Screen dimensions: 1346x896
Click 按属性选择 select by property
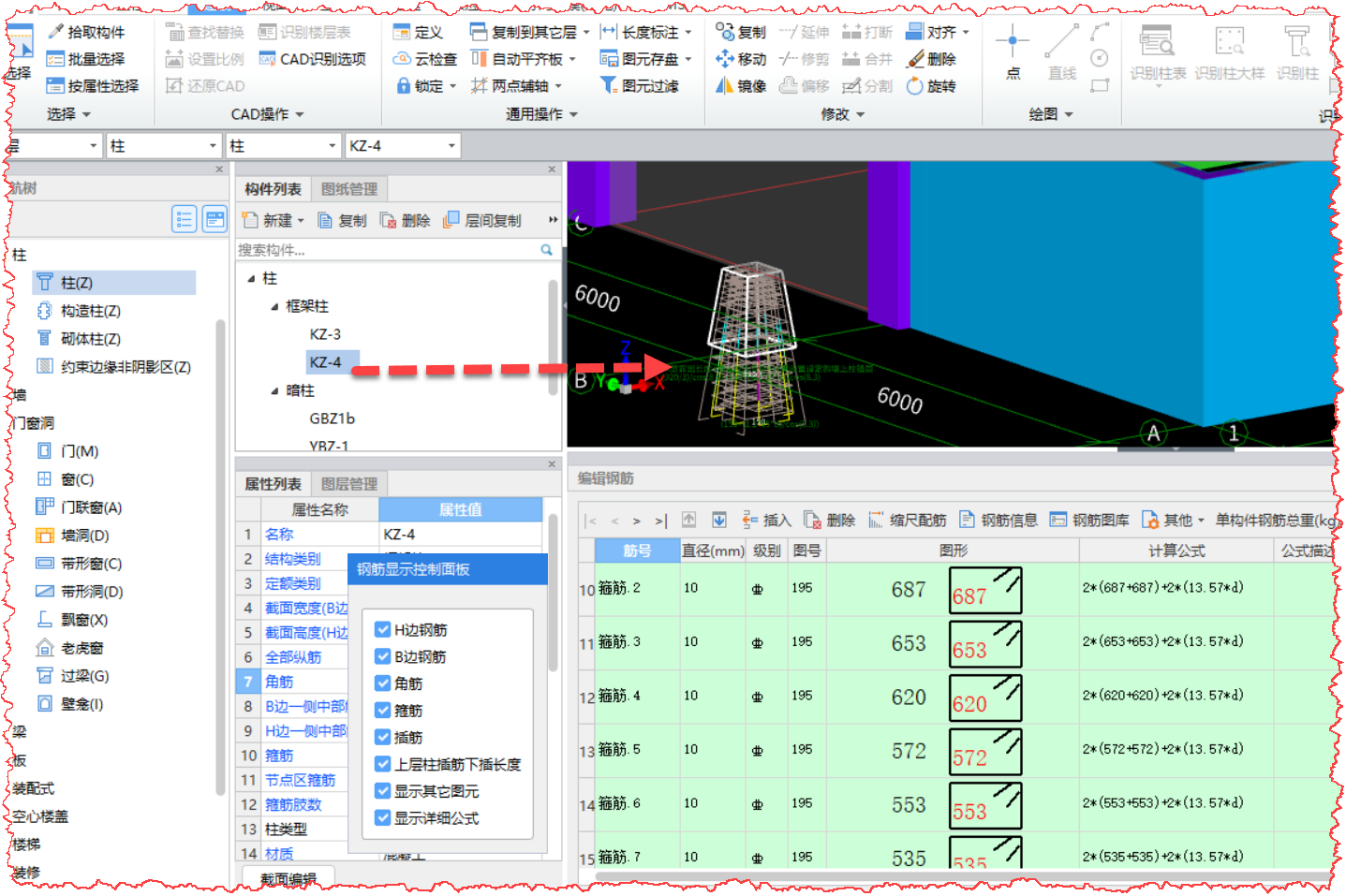[x=93, y=86]
